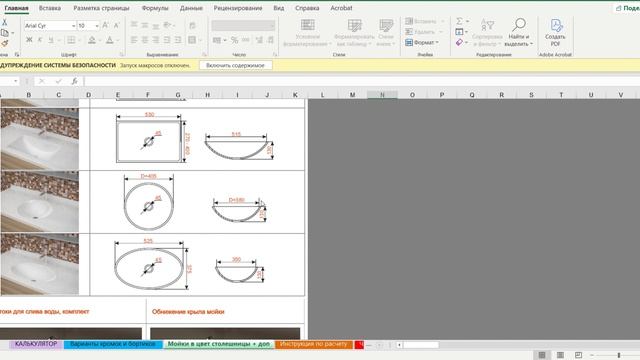
Task: Click the insert function fx icon
Action: [x=74, y=81]
